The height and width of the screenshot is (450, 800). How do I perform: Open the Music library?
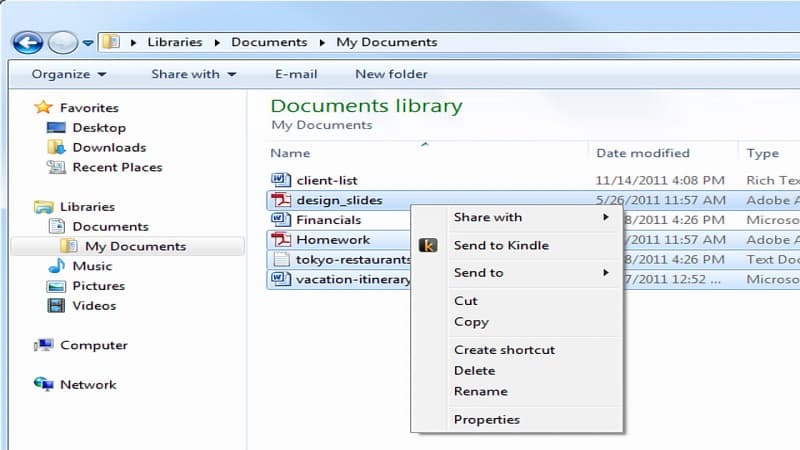coord(92,266)
